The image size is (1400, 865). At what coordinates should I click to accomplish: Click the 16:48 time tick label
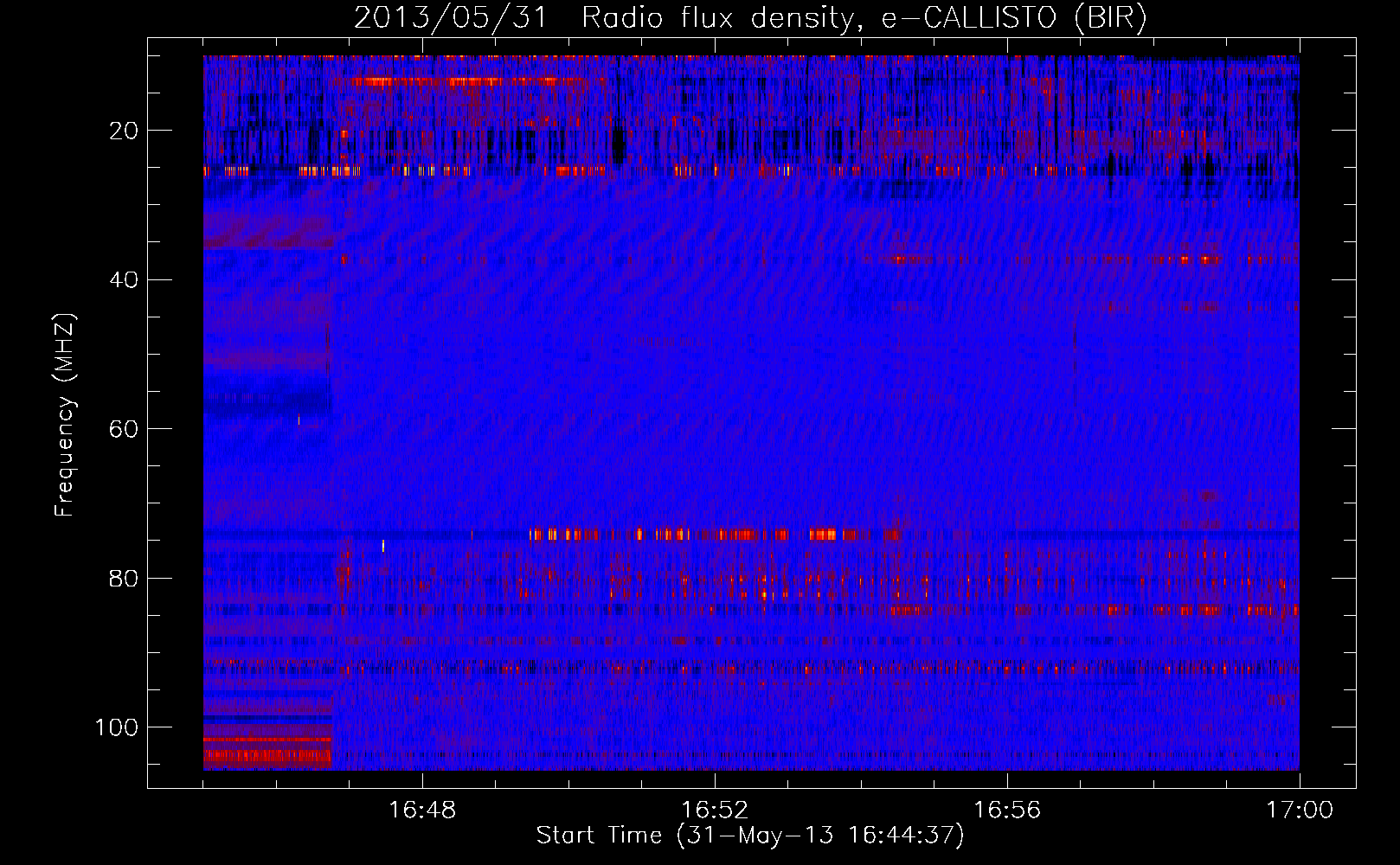pyautogui.click(x=422, y=811)
